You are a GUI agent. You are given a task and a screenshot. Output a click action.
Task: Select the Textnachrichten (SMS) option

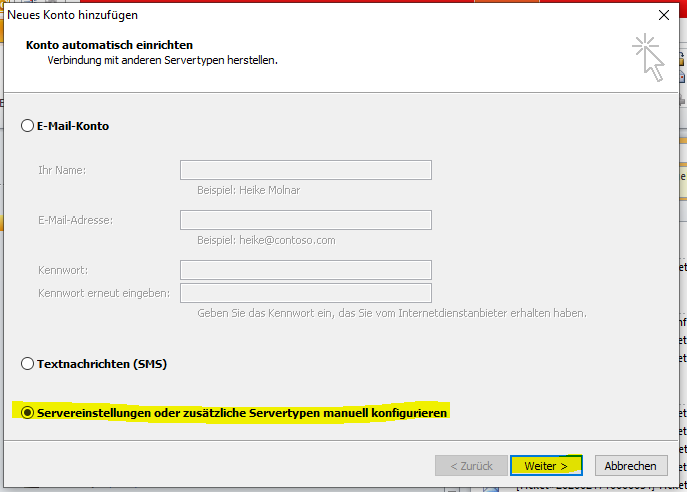click(27, 364)
